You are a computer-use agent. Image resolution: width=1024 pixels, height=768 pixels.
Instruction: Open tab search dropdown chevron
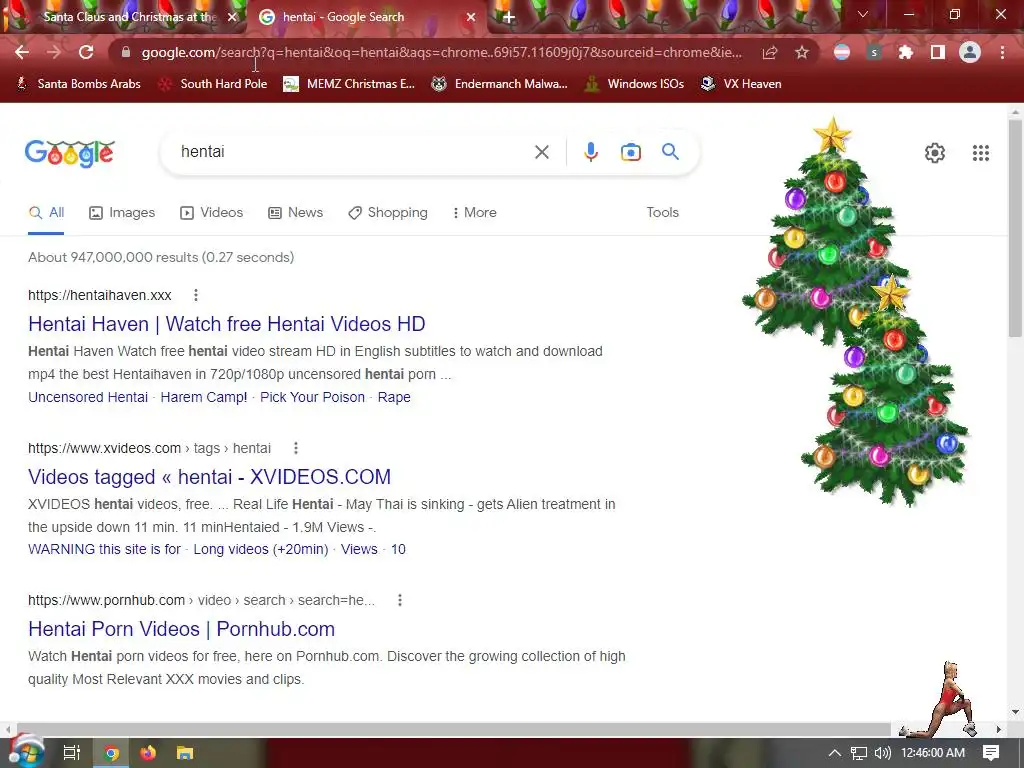pos(863,14)
